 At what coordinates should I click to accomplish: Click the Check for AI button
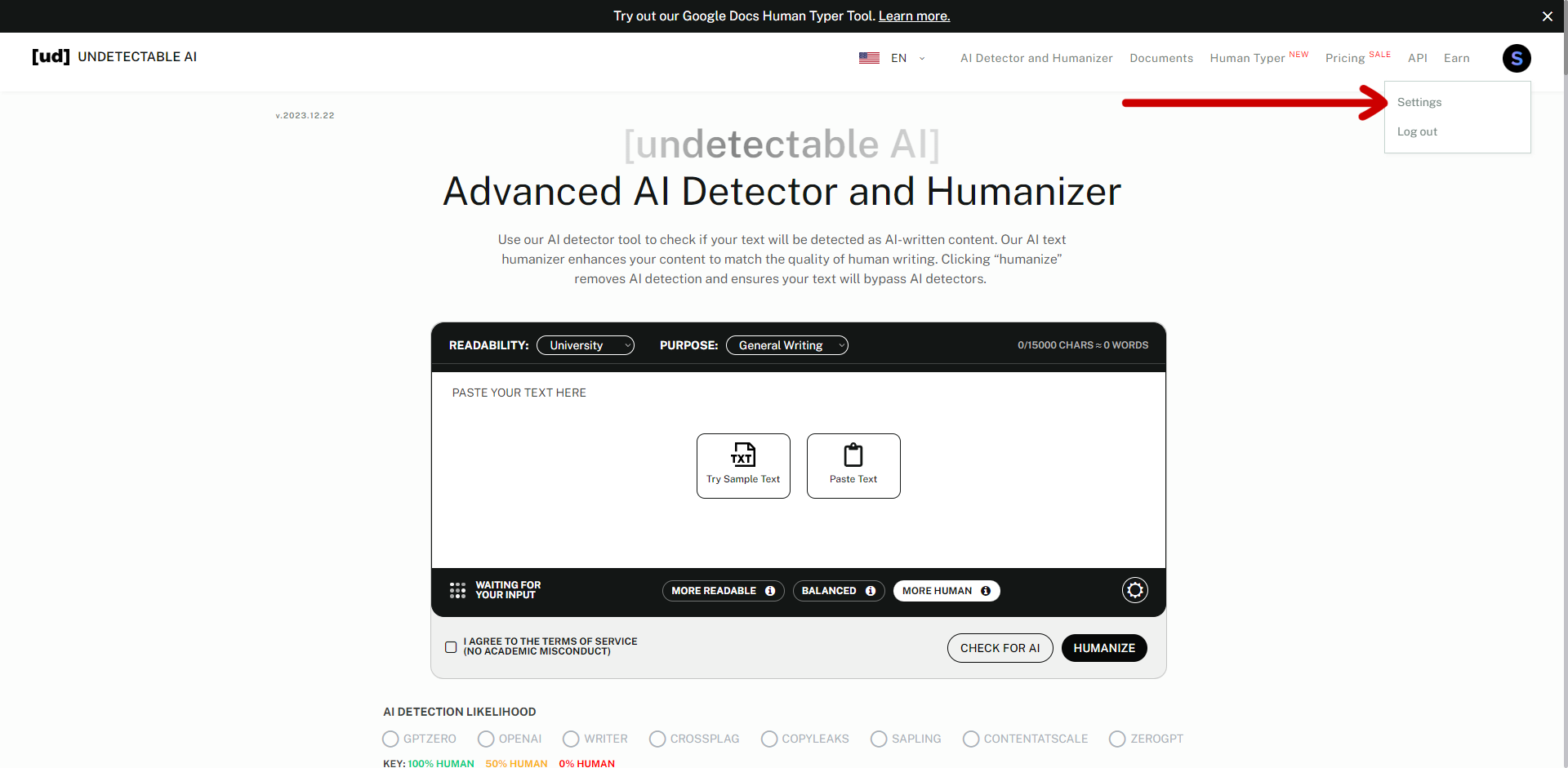1000,648
